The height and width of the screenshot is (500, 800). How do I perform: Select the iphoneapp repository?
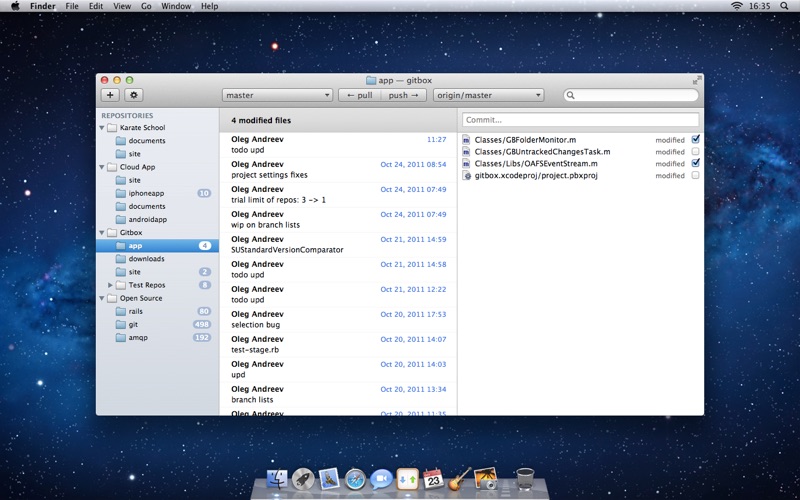coord(157,193)
